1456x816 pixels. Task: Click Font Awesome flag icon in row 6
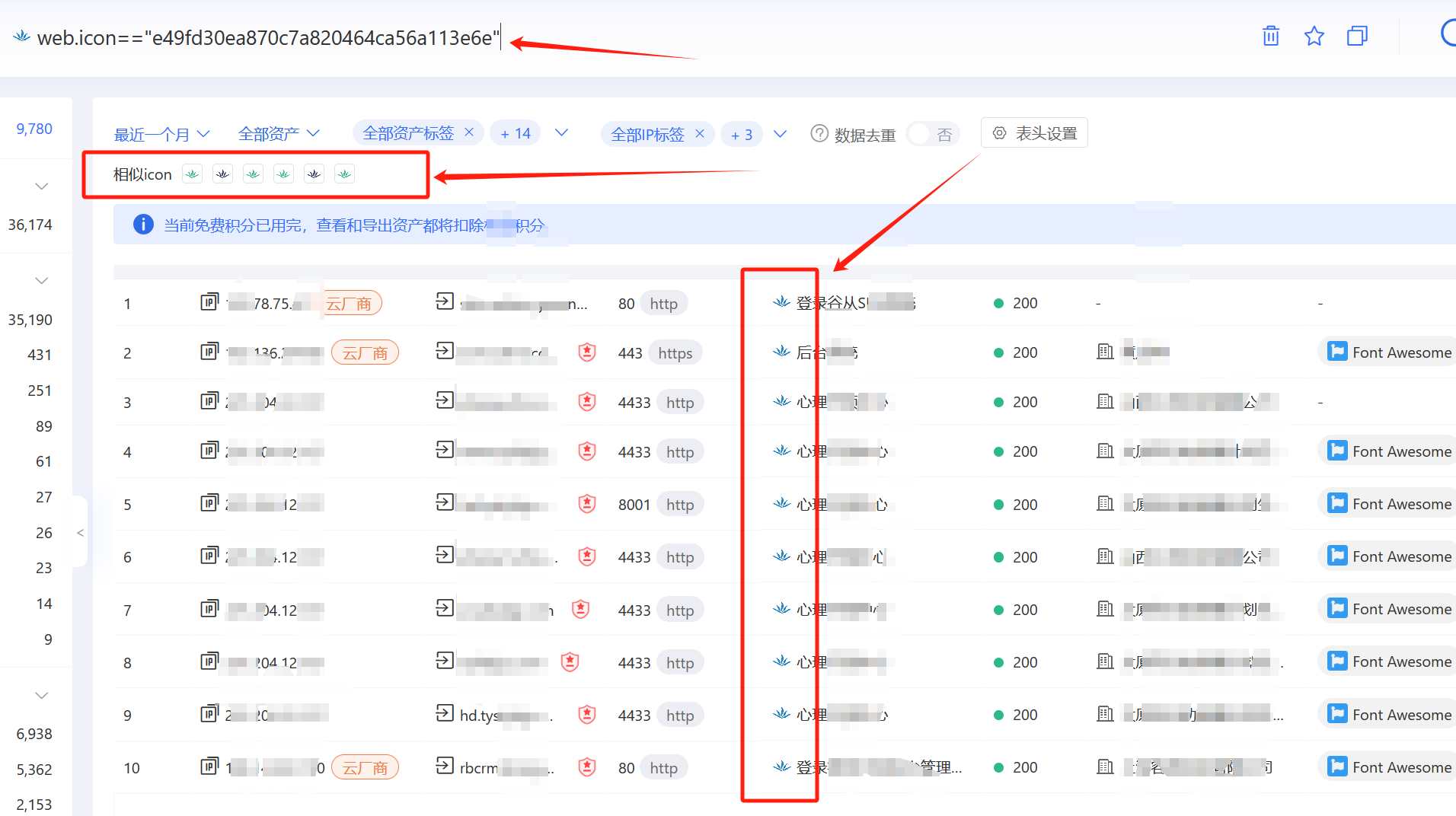coord(1336,556)
